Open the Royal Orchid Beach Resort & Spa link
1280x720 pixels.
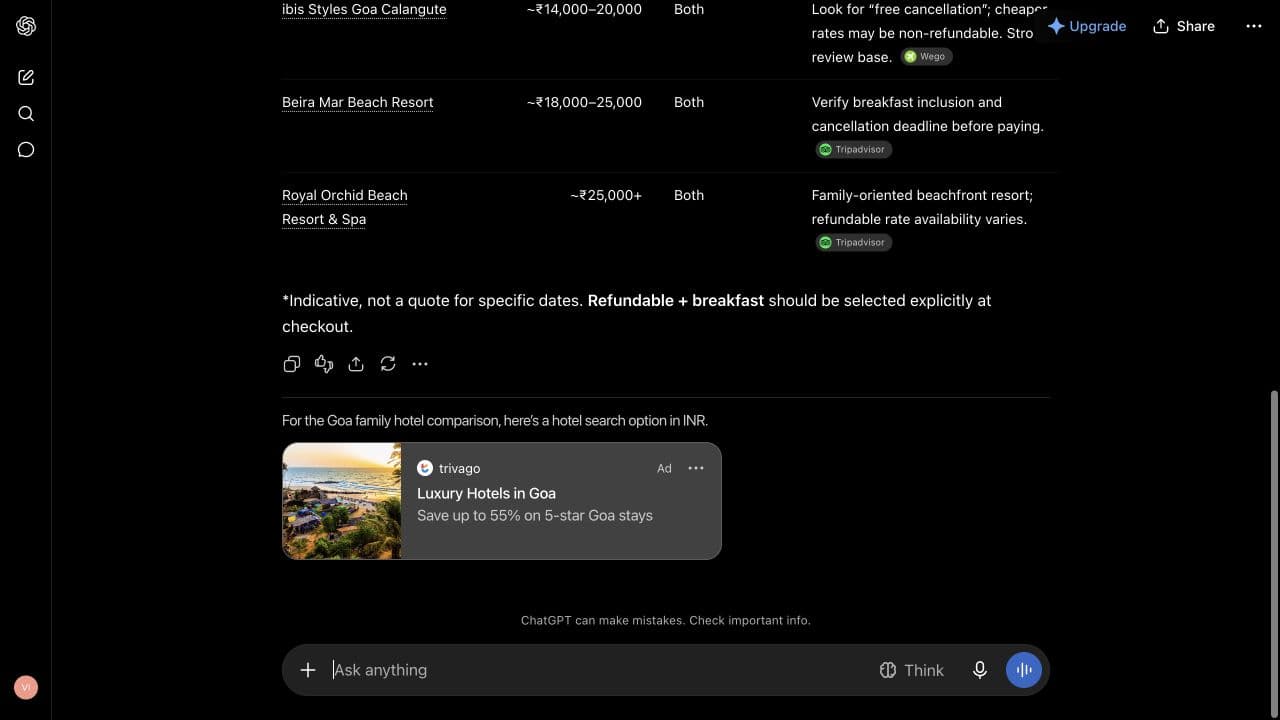[345, 207]
